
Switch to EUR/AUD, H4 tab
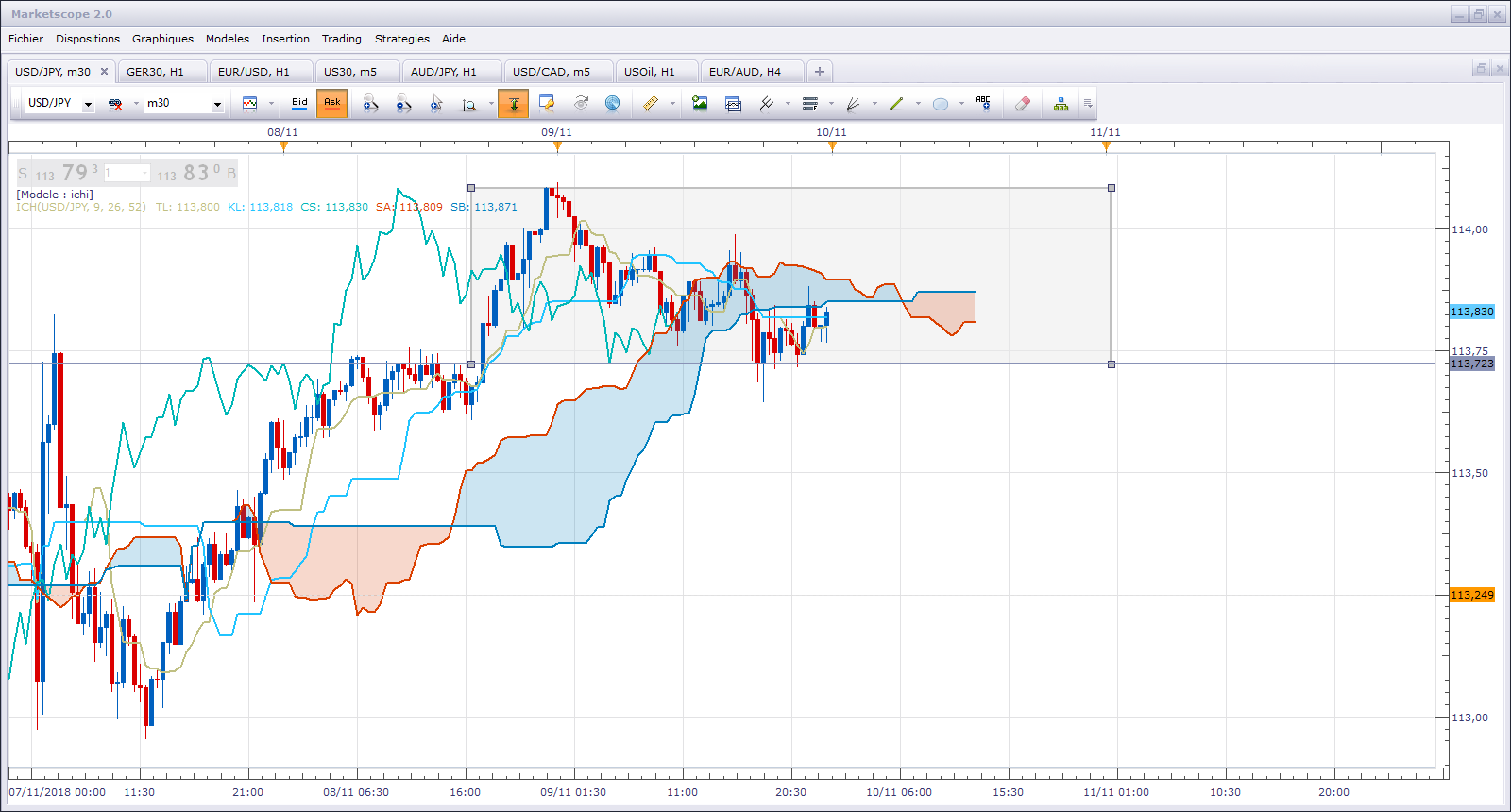[x=752, y=72]
